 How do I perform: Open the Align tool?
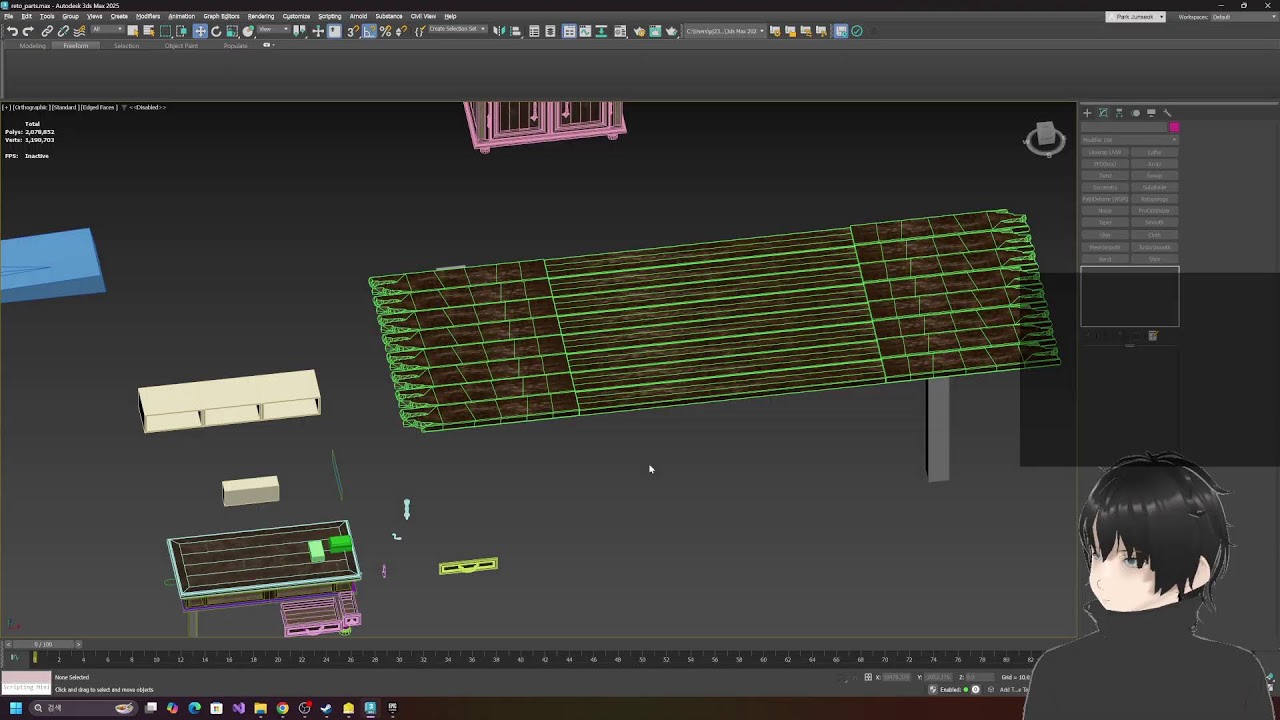tap(515, 31)
